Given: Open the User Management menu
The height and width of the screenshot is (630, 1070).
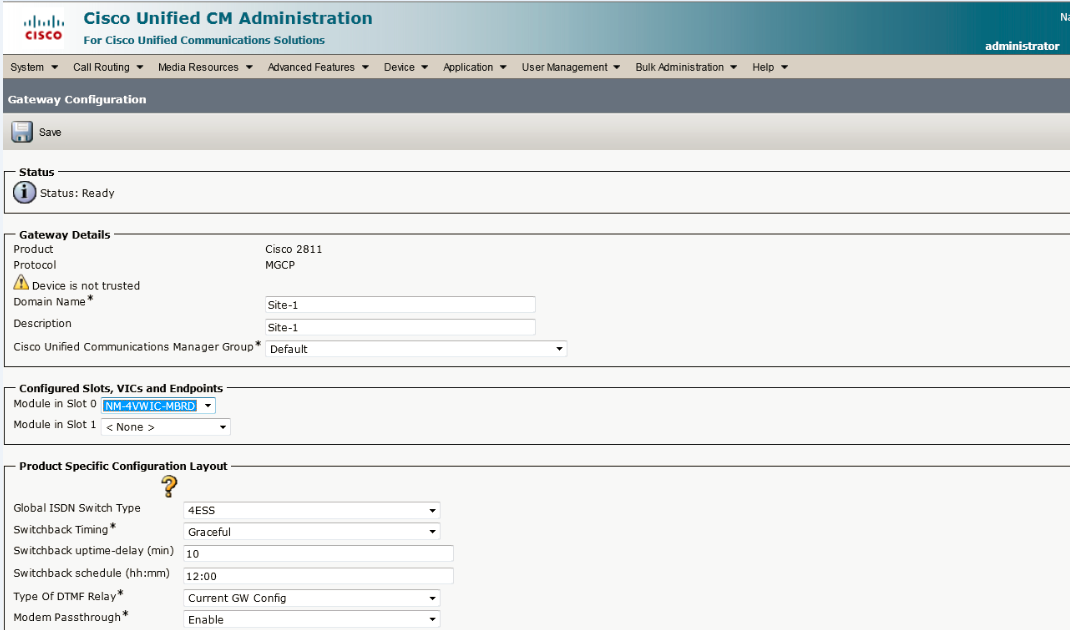Looking at the screenshot, I should coord(571,67).
